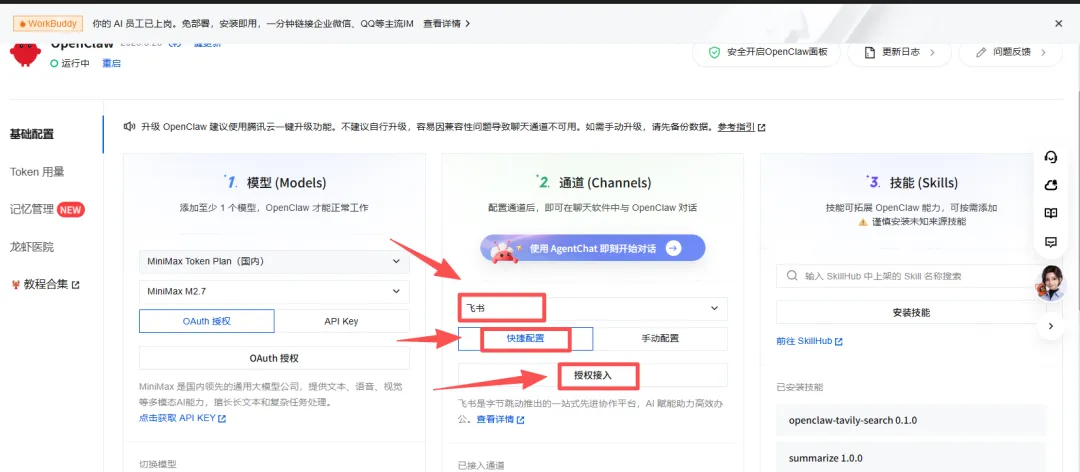Click the wide OAuth 授权 button
Screen dimensions: 1080x472
point(274,358)
